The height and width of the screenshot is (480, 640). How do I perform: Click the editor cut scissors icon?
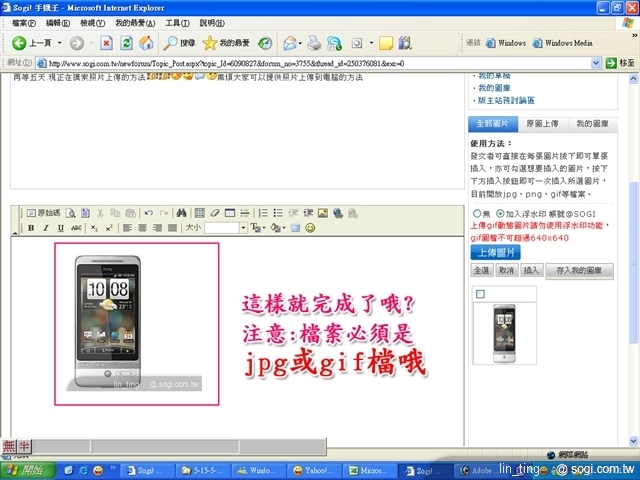100,213
